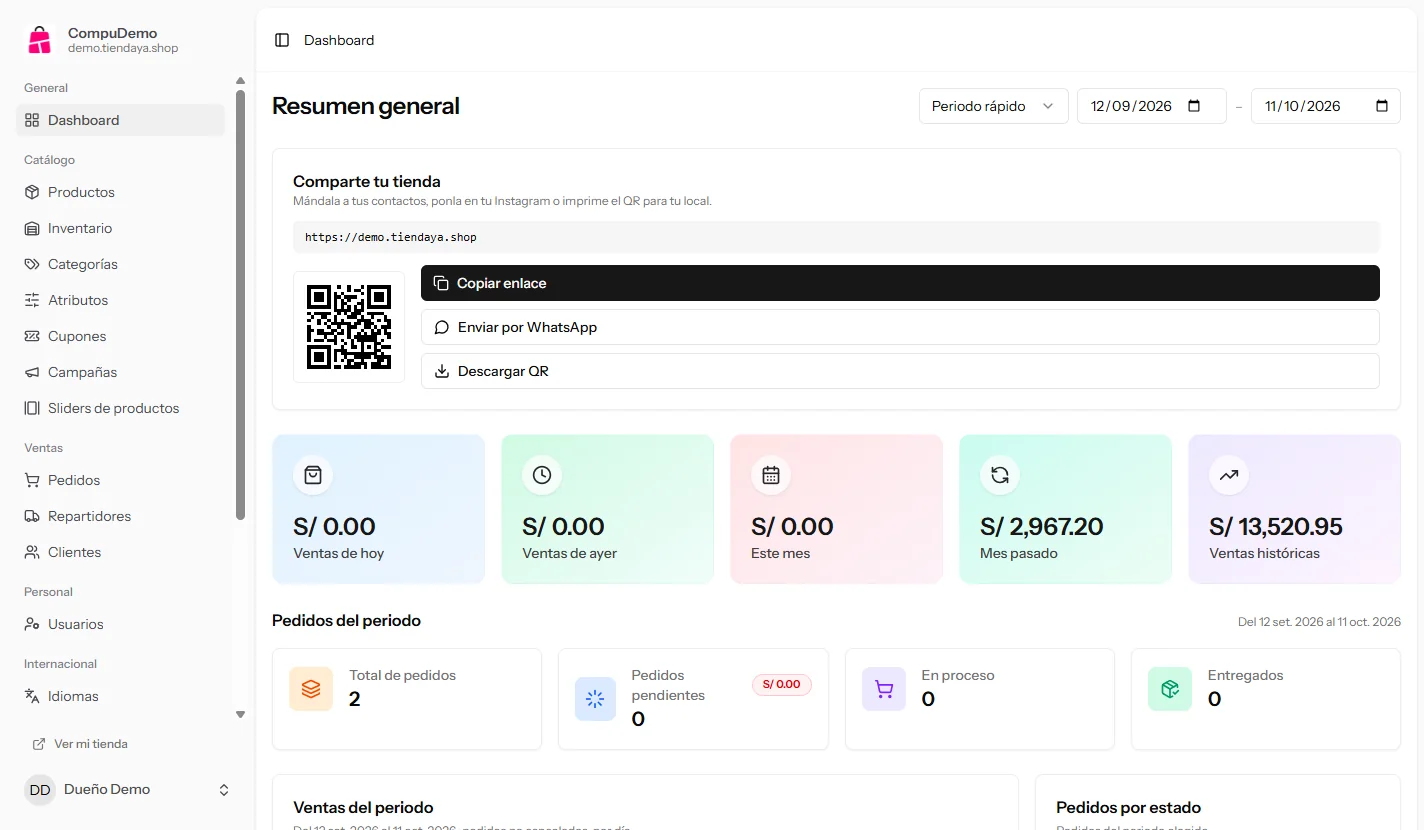Open Sliders de productos
The width and height of the screenshot is (1424, 830).
121,408
